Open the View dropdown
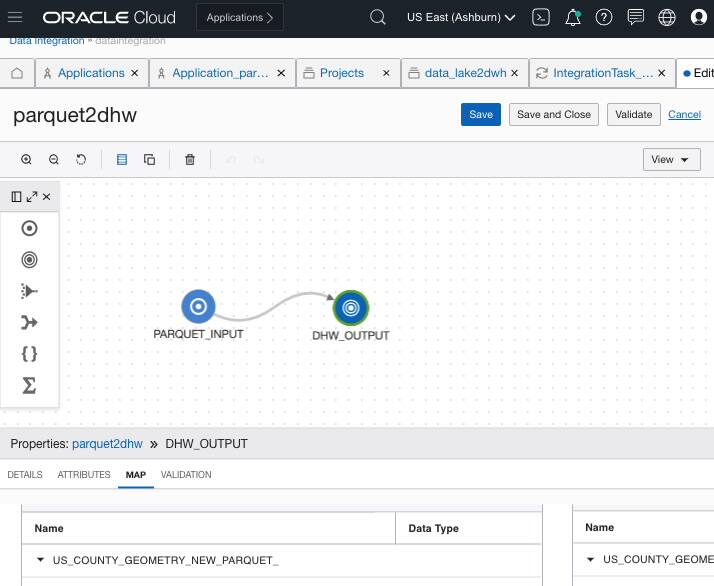The image size is (714, 586). [x=672, y=159]
